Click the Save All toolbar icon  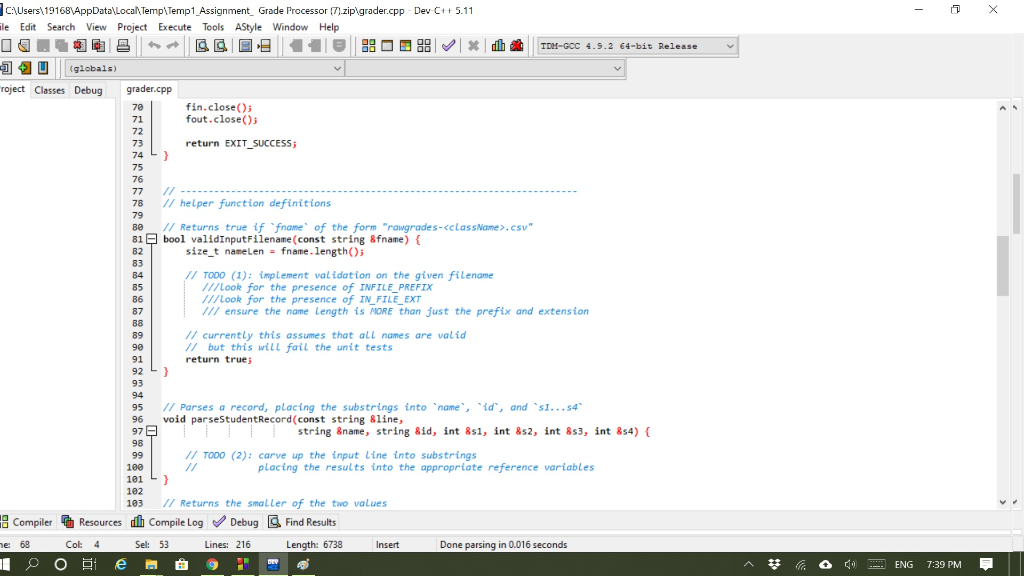point(61,46)
